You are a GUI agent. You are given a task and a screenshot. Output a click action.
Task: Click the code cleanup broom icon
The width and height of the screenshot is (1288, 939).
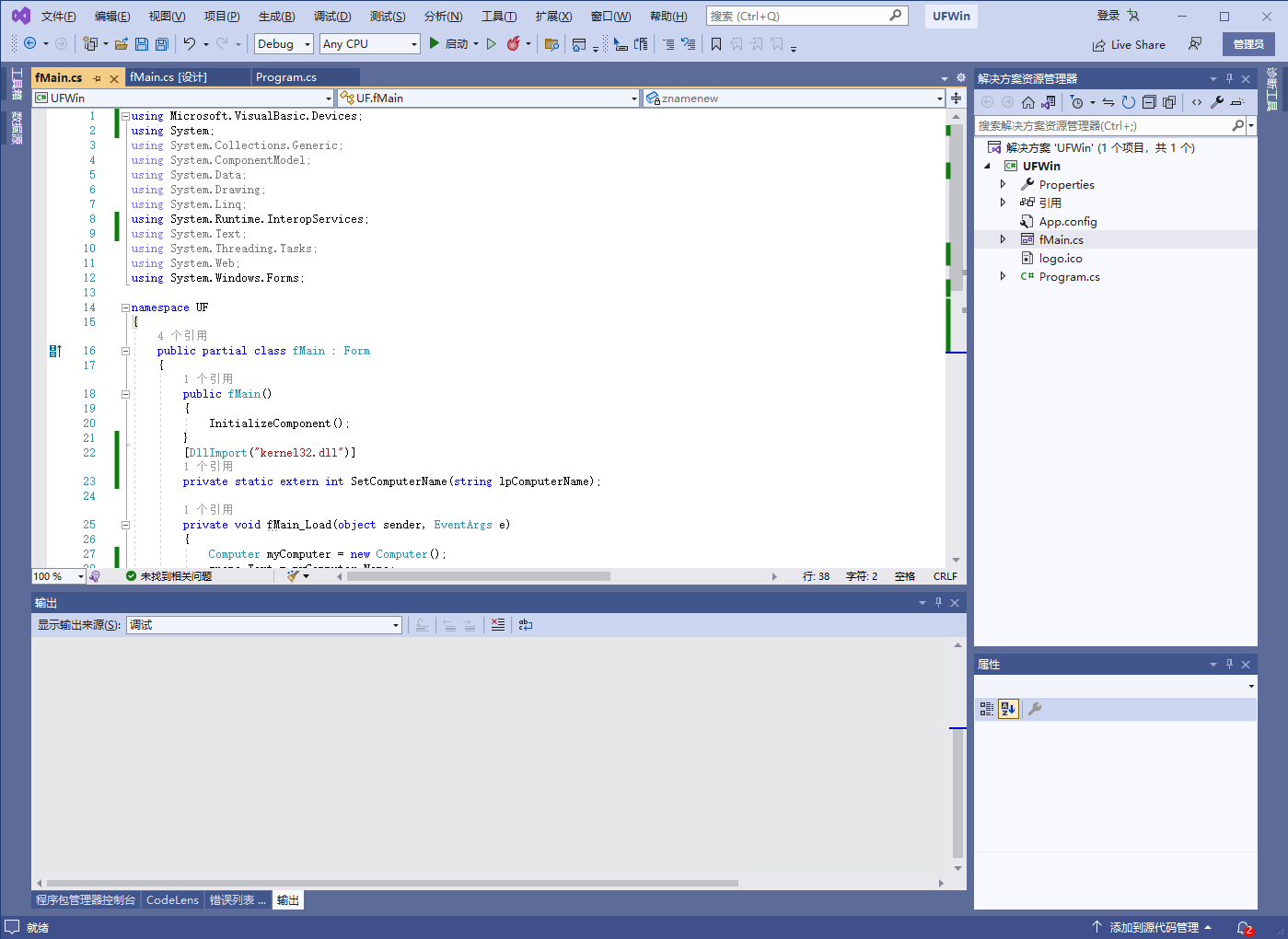tap(293, 576)
